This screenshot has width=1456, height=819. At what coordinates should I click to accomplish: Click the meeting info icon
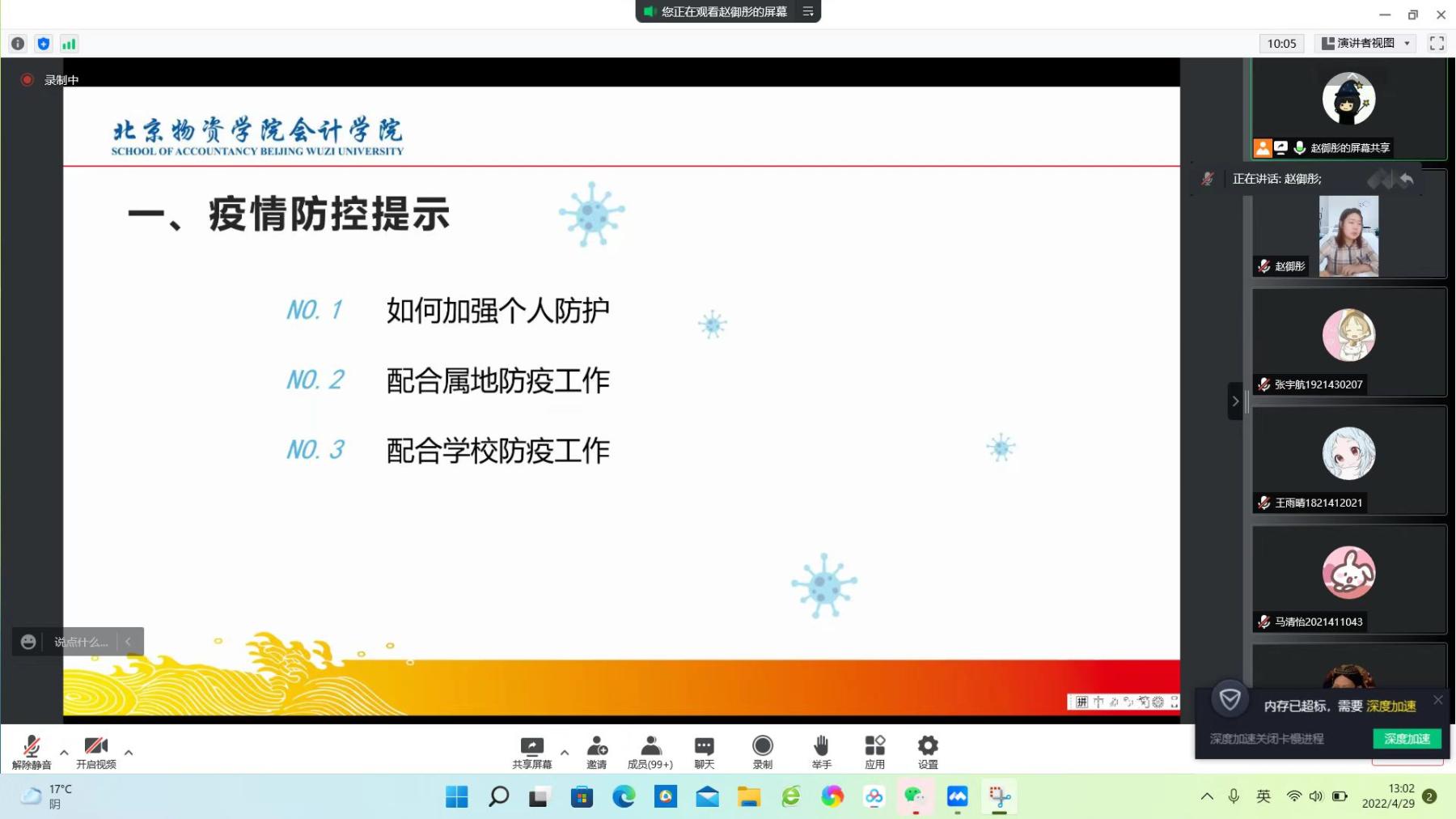pos(18,44)
